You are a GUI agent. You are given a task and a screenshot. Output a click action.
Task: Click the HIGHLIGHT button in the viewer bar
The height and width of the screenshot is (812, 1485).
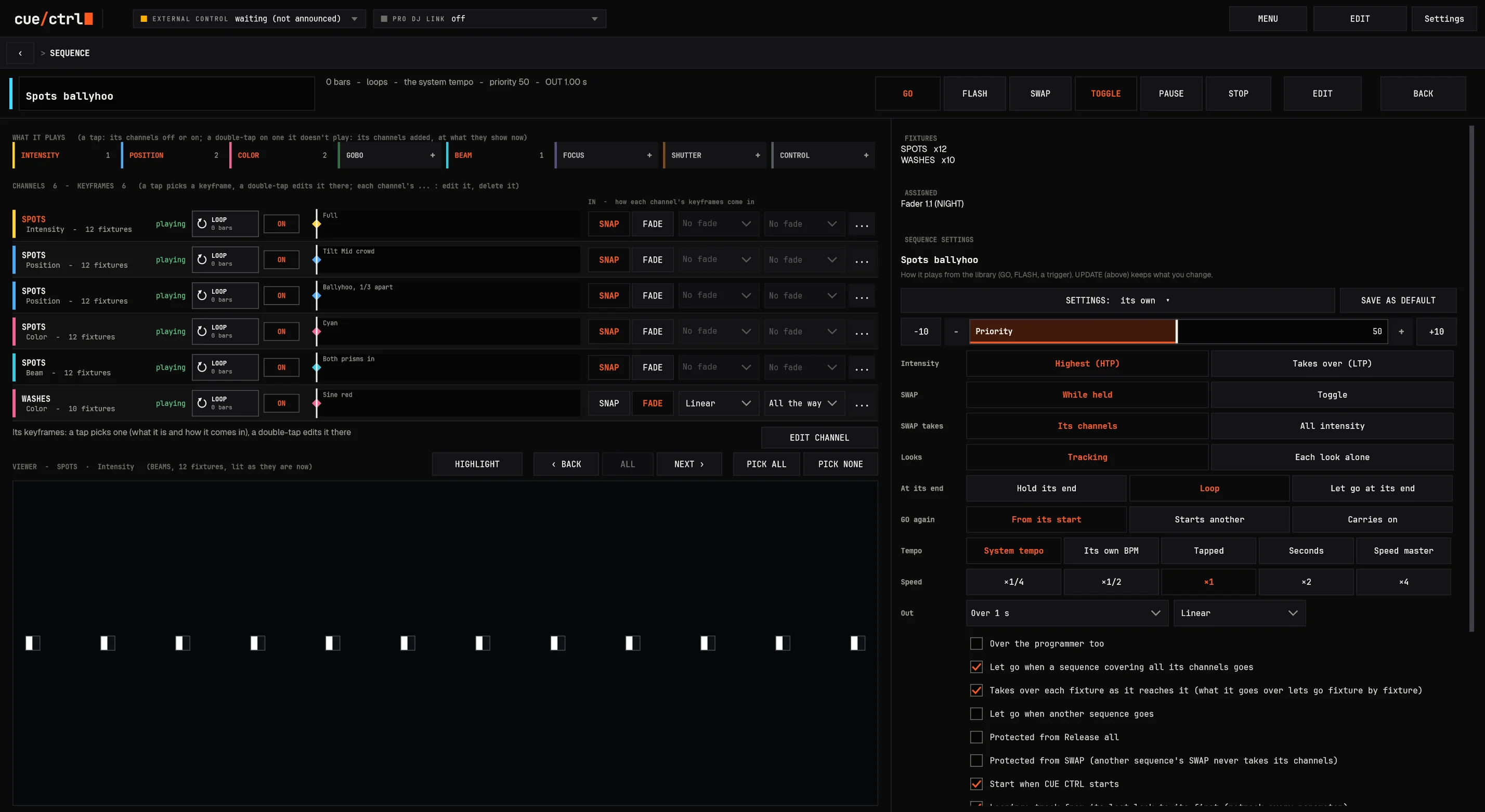477,464
